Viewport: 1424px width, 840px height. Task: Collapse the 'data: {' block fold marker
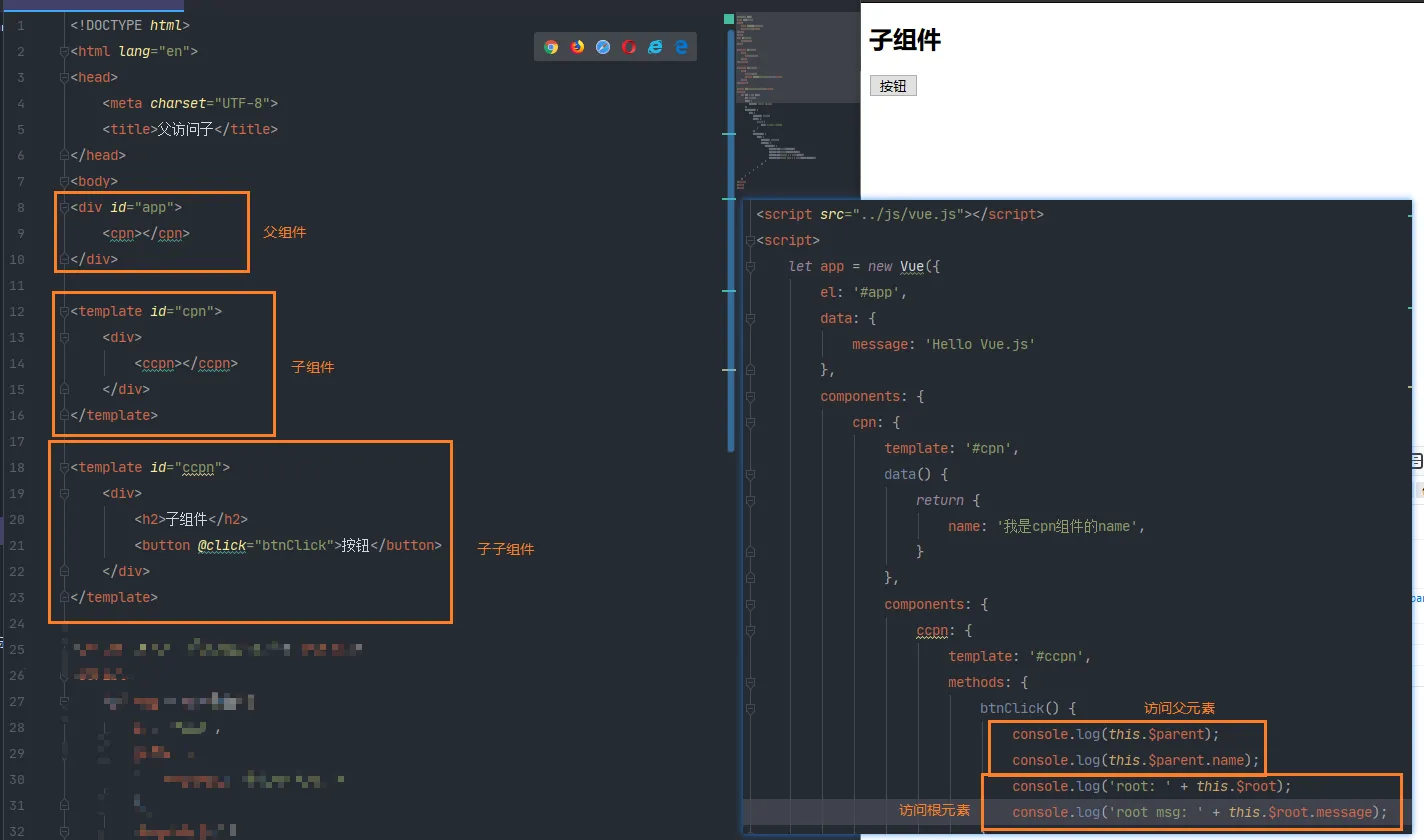click(x=750, y=318)
